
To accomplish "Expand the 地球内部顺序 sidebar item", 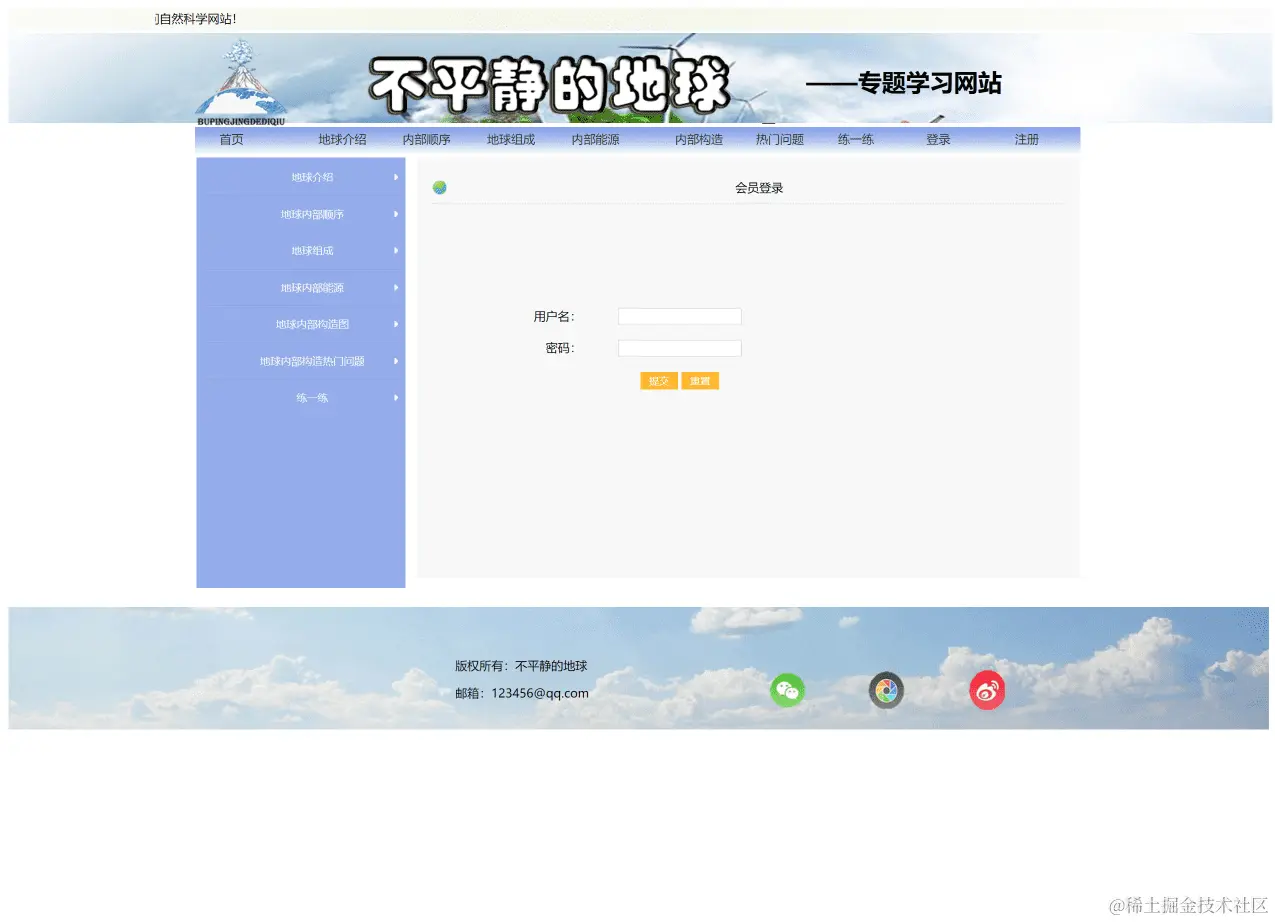I will [x=313, y=214].
